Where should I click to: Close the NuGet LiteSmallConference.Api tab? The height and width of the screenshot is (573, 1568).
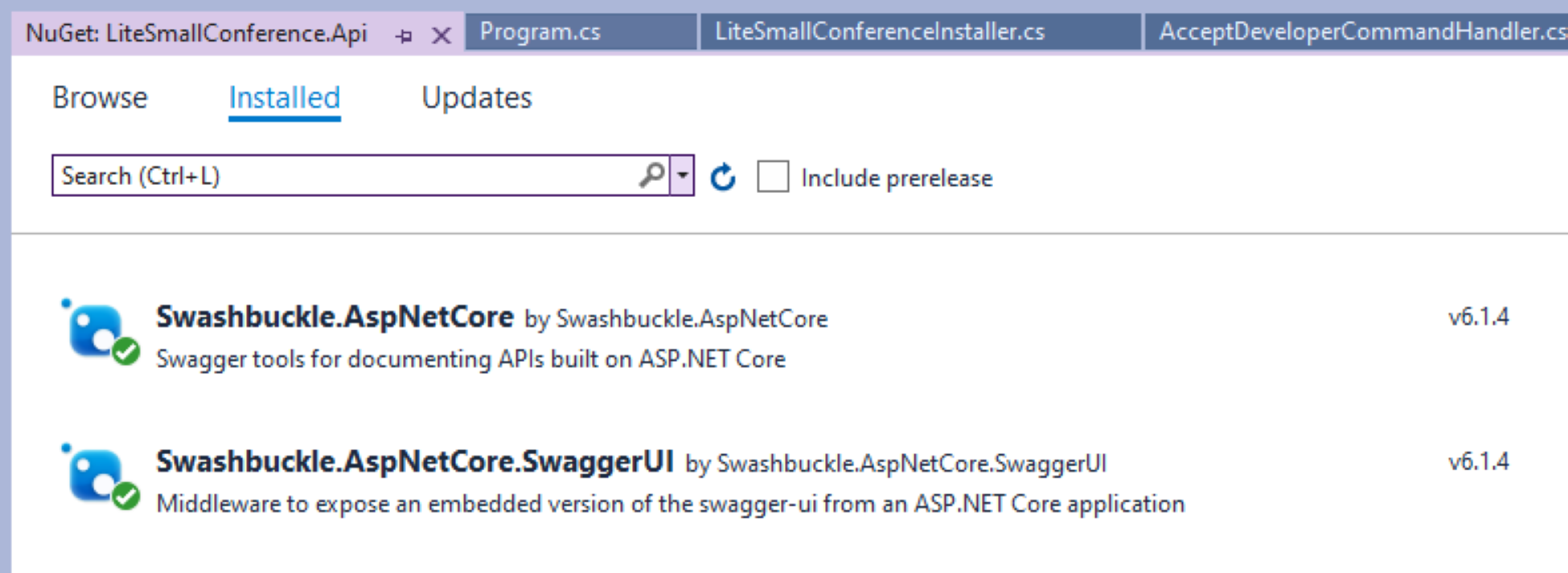tap(441, 35)
